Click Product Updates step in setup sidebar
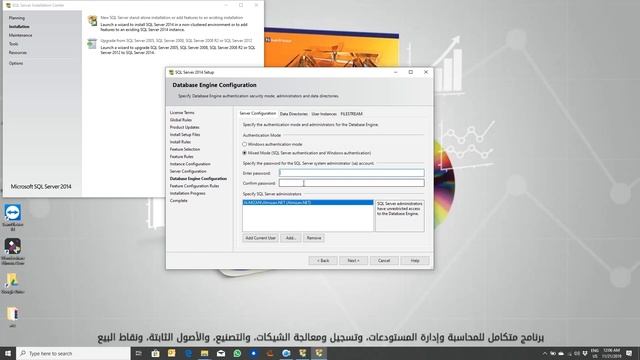640x360 pixels. coord(184,127)
